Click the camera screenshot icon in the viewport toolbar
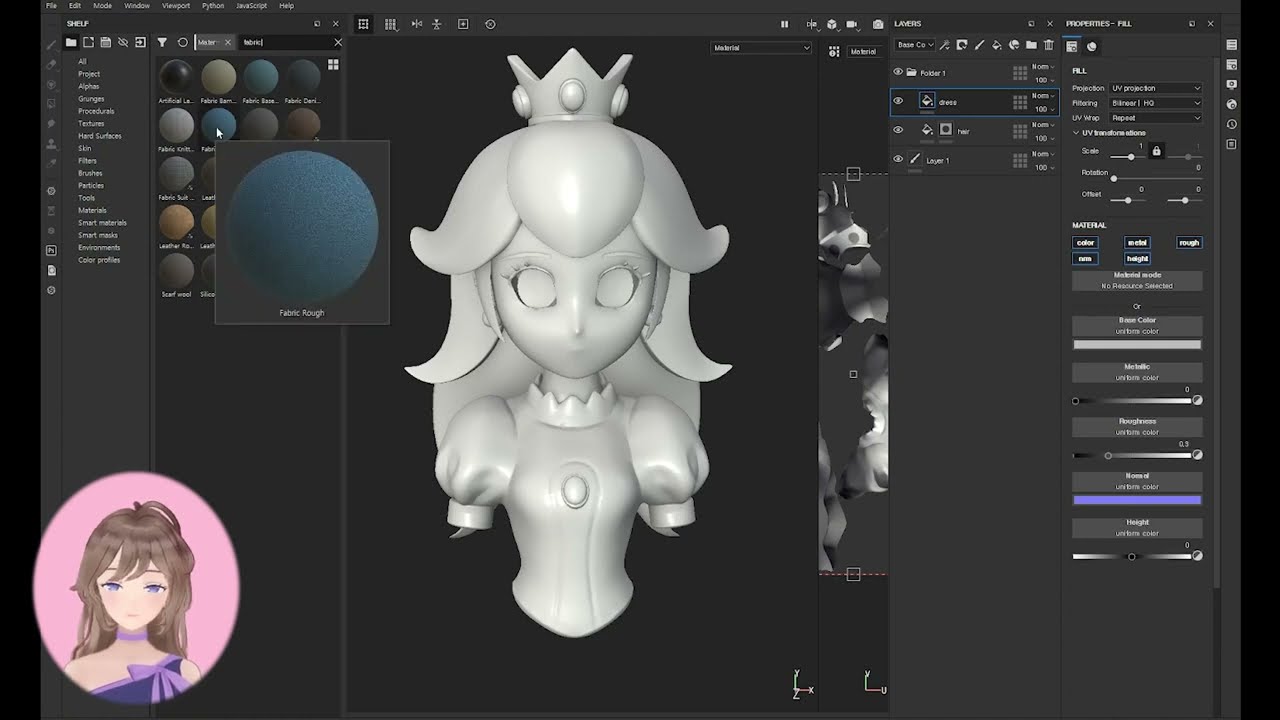 [878, 24]
